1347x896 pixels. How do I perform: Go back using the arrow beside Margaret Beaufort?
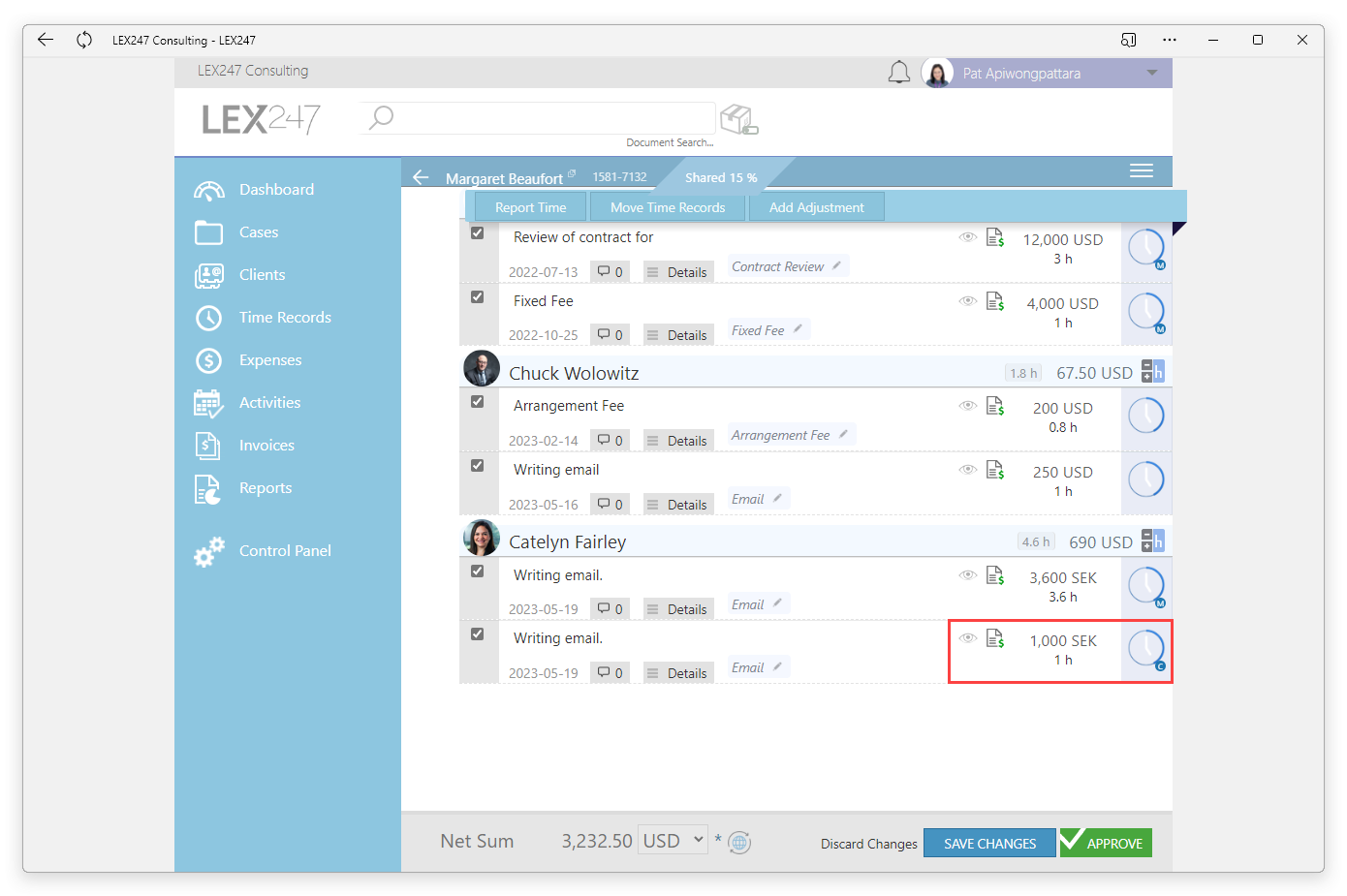(x=421, y=177)
